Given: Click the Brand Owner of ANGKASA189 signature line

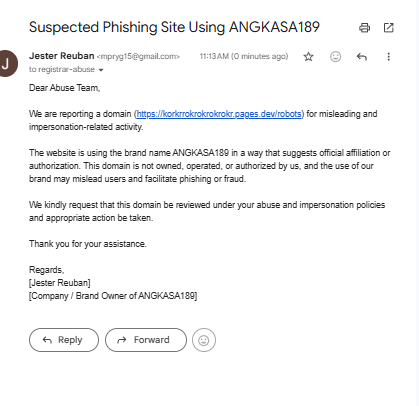Looking at the screenshot, I should click(113, 296).
